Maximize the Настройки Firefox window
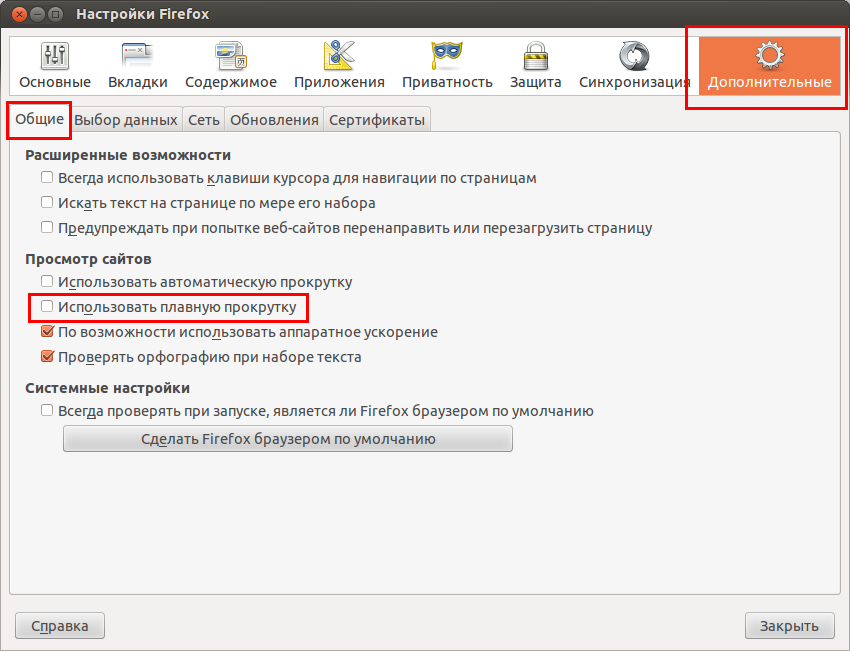Image resolution: width=850 pixels, height=651 pixels. coord(56,14)
